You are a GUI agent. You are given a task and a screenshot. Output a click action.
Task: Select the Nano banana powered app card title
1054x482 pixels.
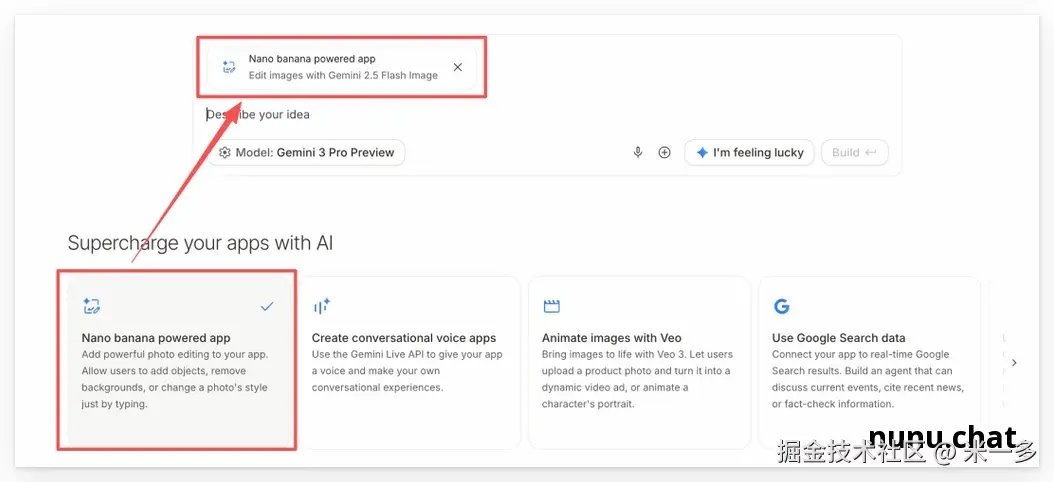pos(156,338)
